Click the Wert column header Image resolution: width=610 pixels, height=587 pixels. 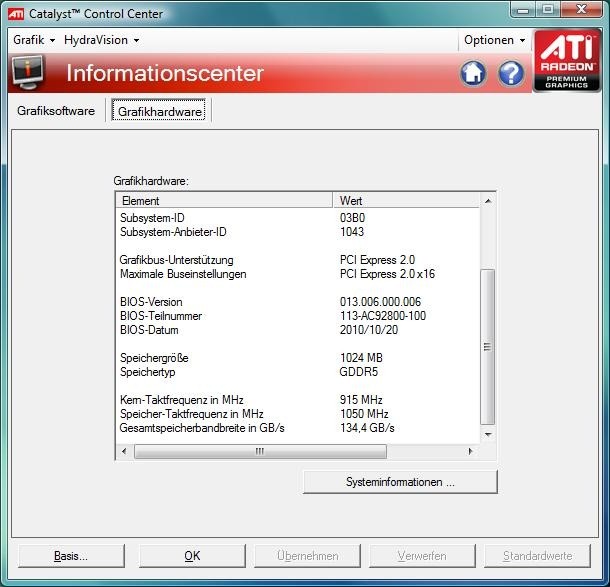[x=407, y=201]
